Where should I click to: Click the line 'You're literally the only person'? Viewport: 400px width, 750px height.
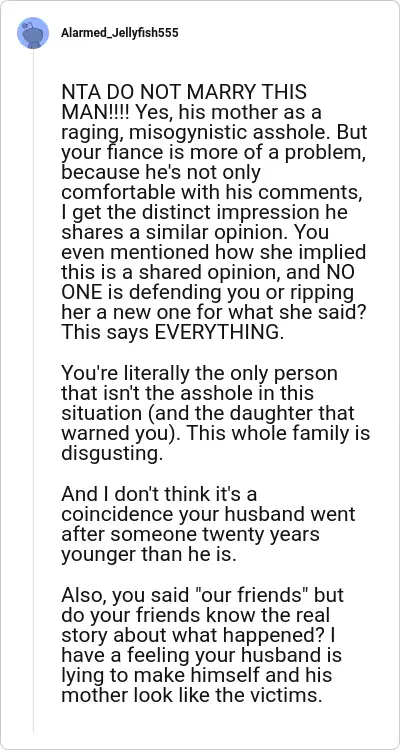point(200,373)
